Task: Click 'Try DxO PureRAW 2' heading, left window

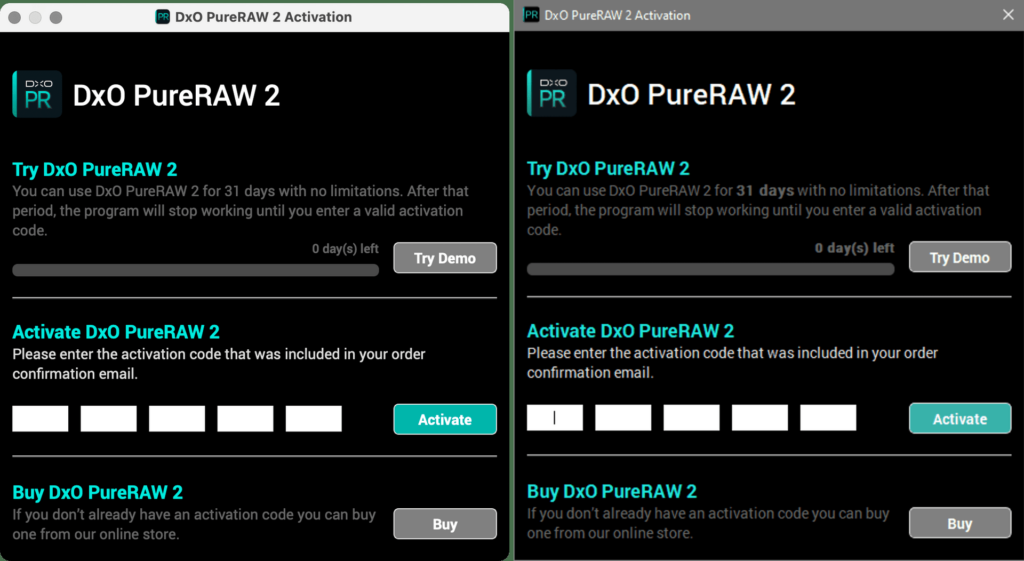Action: pyautogui.click(x=95, y=170)
